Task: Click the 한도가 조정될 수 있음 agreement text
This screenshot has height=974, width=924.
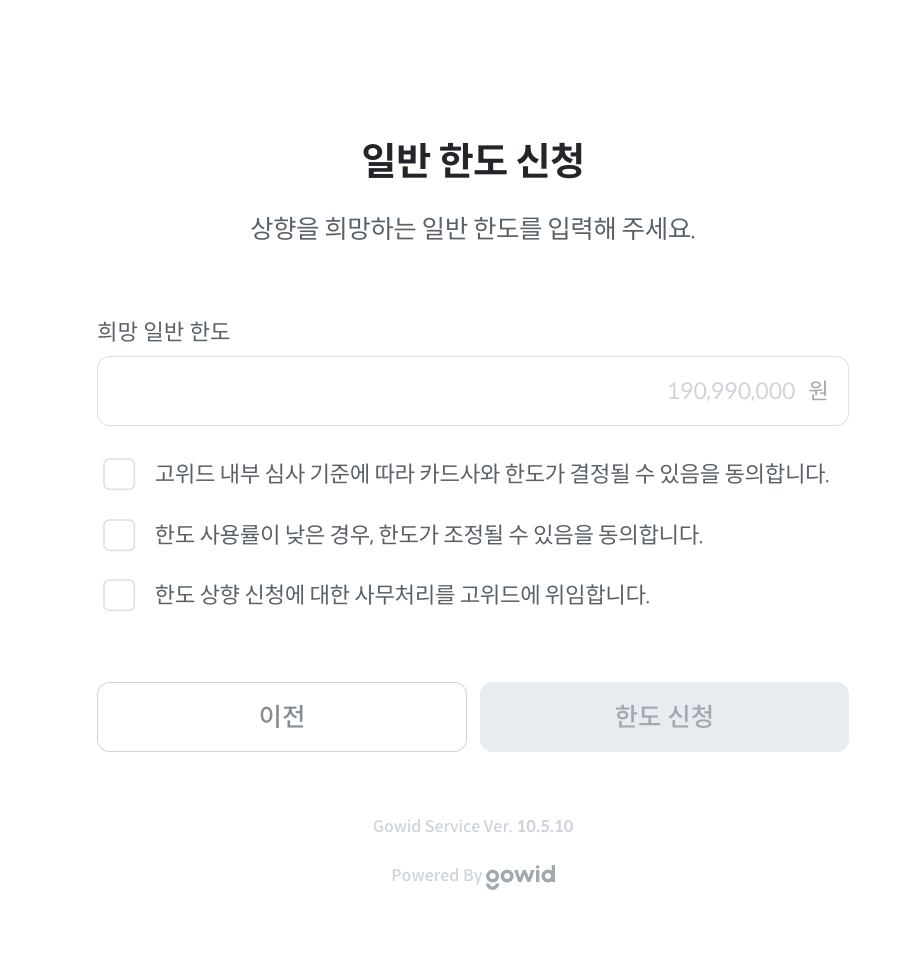Action: [428, 535]
